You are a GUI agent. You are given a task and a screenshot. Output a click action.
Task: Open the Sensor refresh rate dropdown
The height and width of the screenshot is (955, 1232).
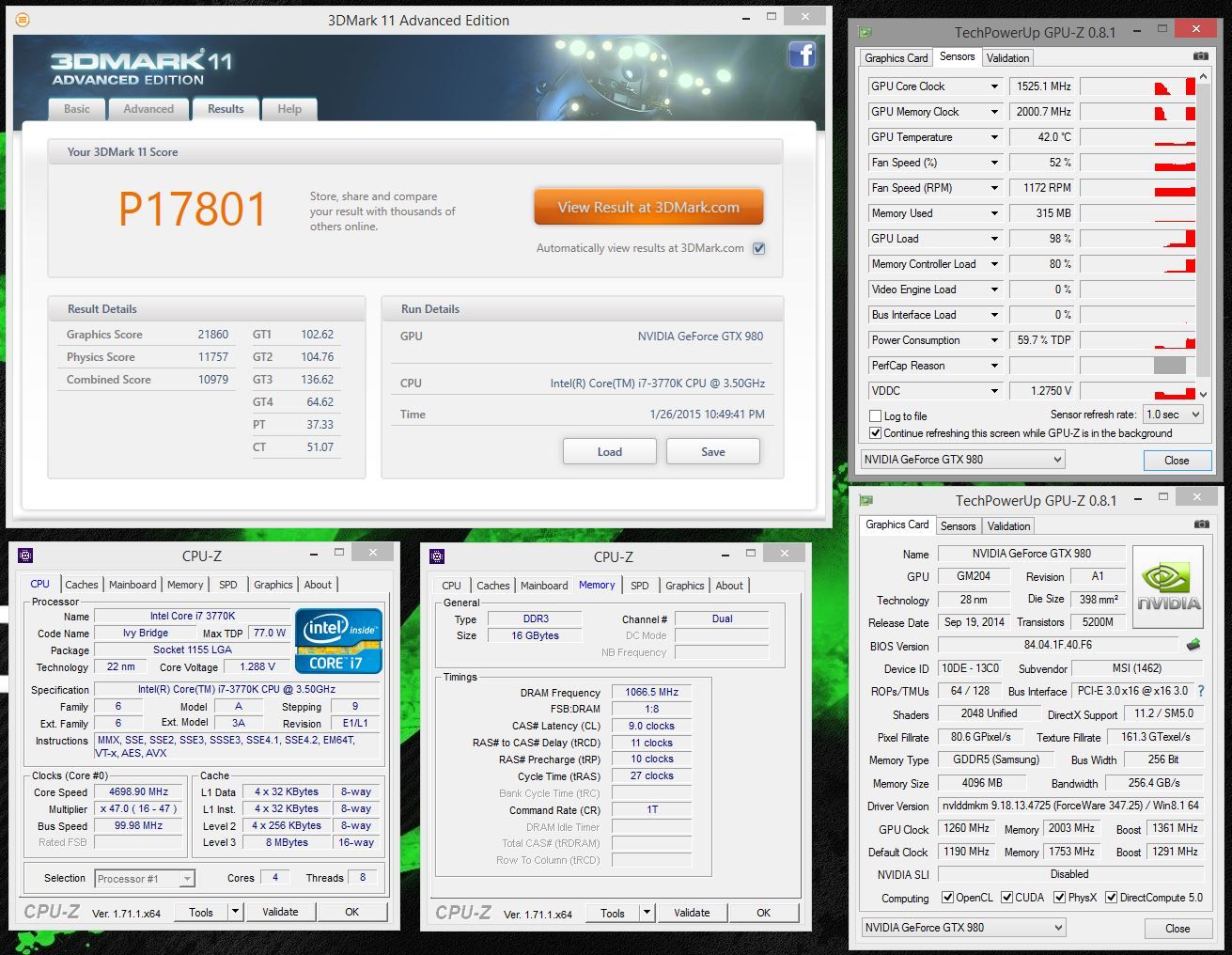click(1173, 415)
